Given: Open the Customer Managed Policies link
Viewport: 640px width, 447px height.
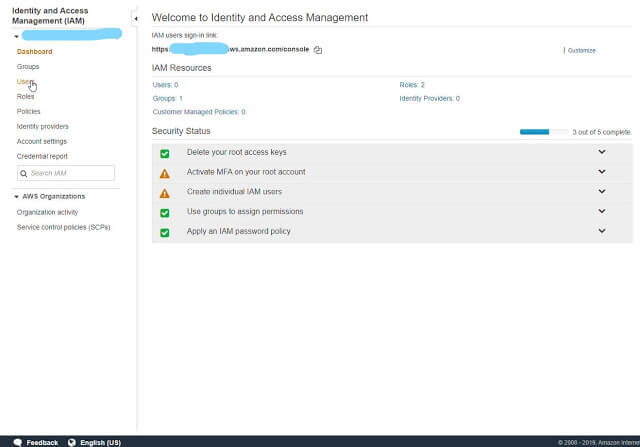Looking at the screenshot, I should pos(198,112).
